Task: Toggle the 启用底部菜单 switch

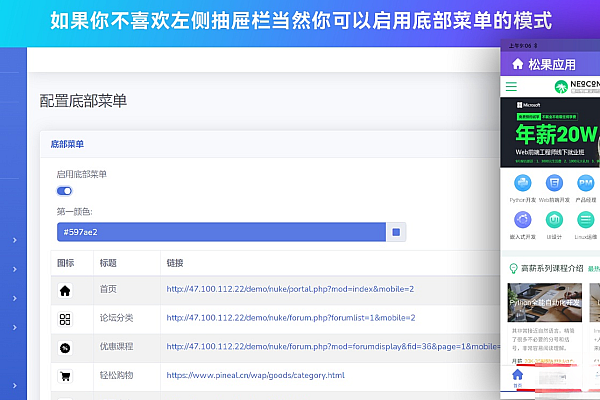Action: click(x=64, y=191)
